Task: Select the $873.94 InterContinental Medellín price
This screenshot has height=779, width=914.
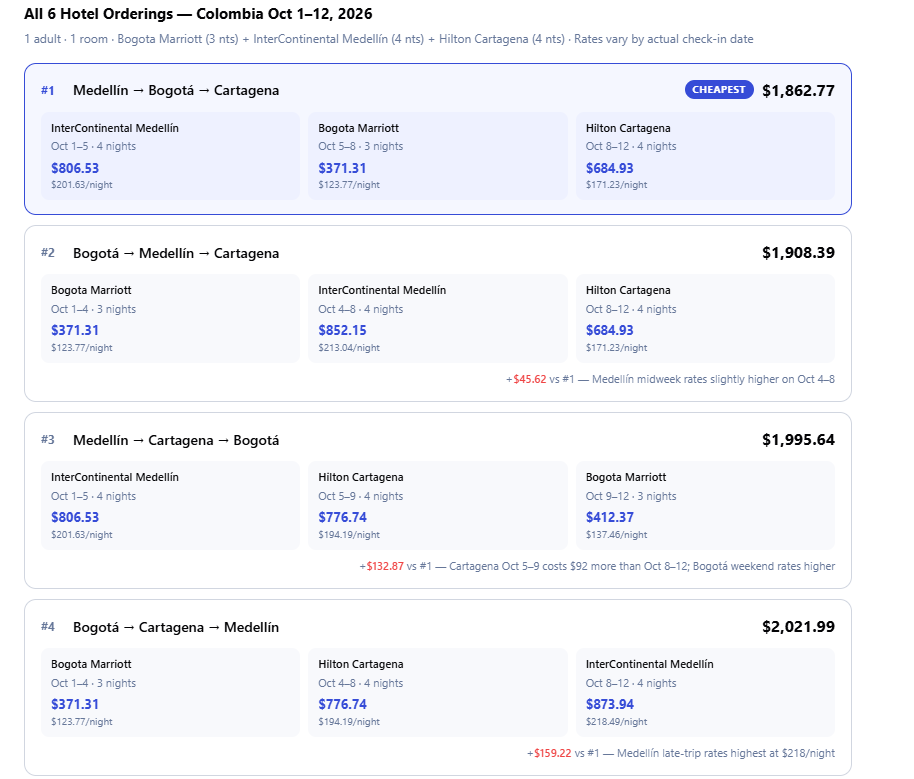Action: pos(609,704)
